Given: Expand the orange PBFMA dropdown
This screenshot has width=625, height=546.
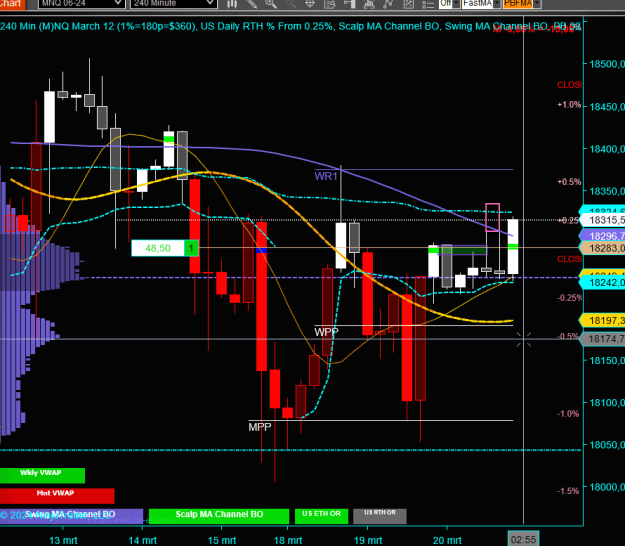Looking at the screenshot, I should pyautogui.click(x=537, y=4).
